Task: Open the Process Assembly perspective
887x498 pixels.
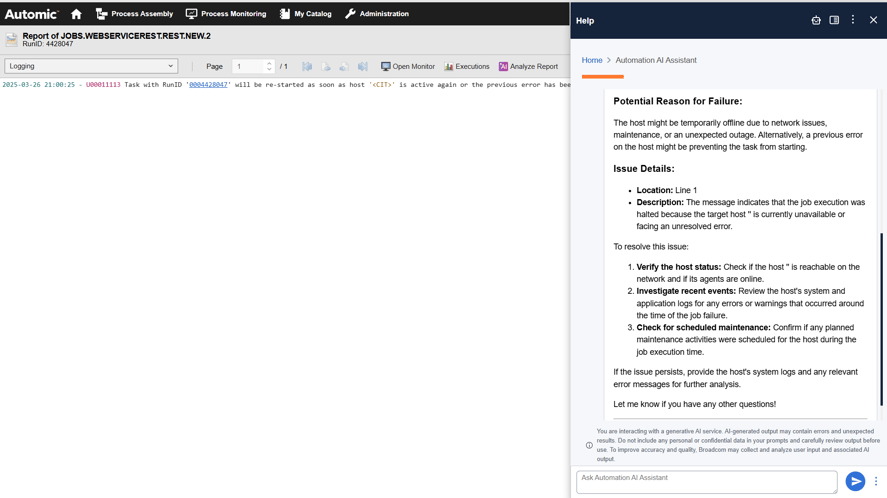Action: coord(134,14)
